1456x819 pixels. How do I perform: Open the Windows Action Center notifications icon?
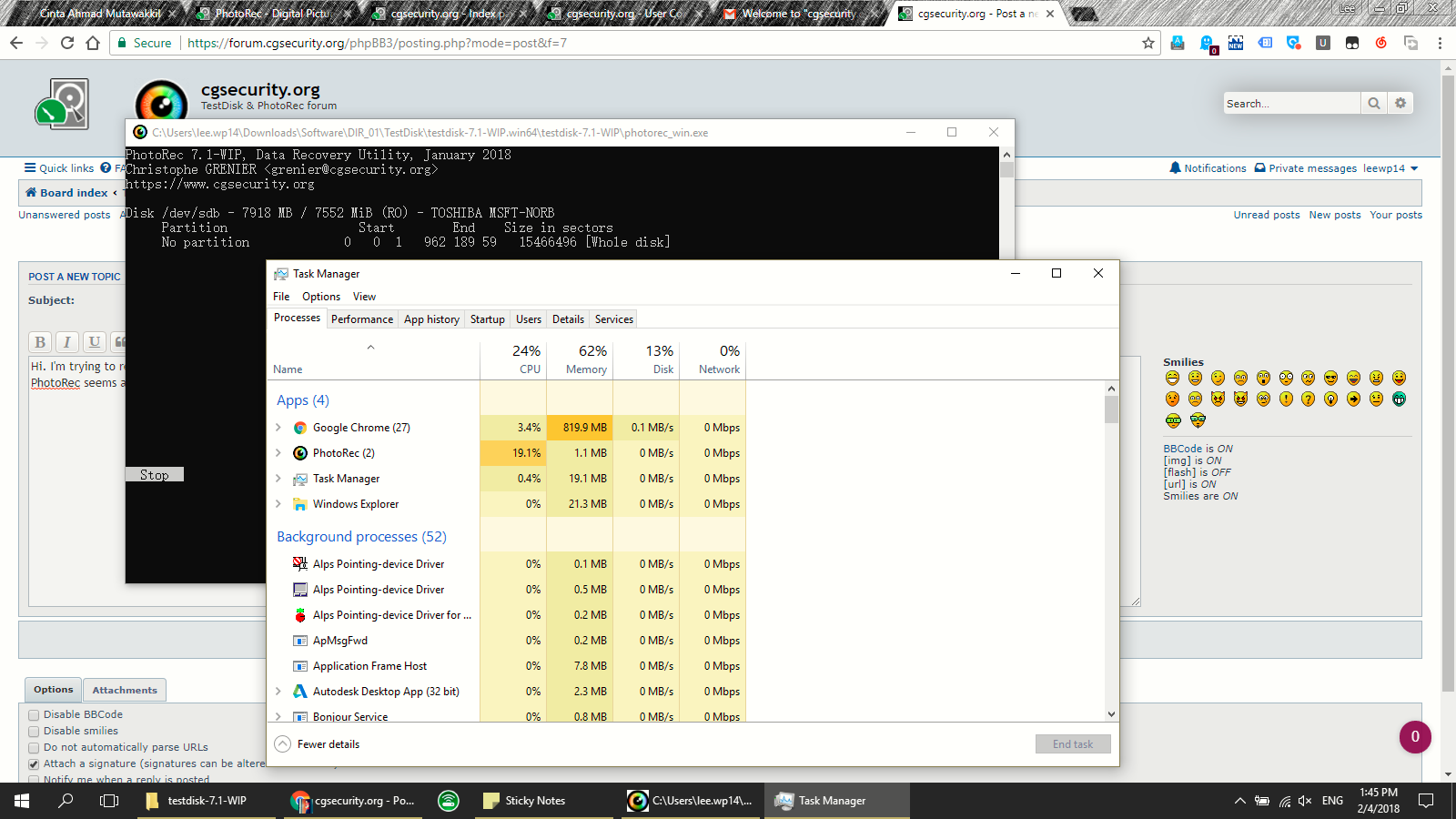(x=1426, y=801)
